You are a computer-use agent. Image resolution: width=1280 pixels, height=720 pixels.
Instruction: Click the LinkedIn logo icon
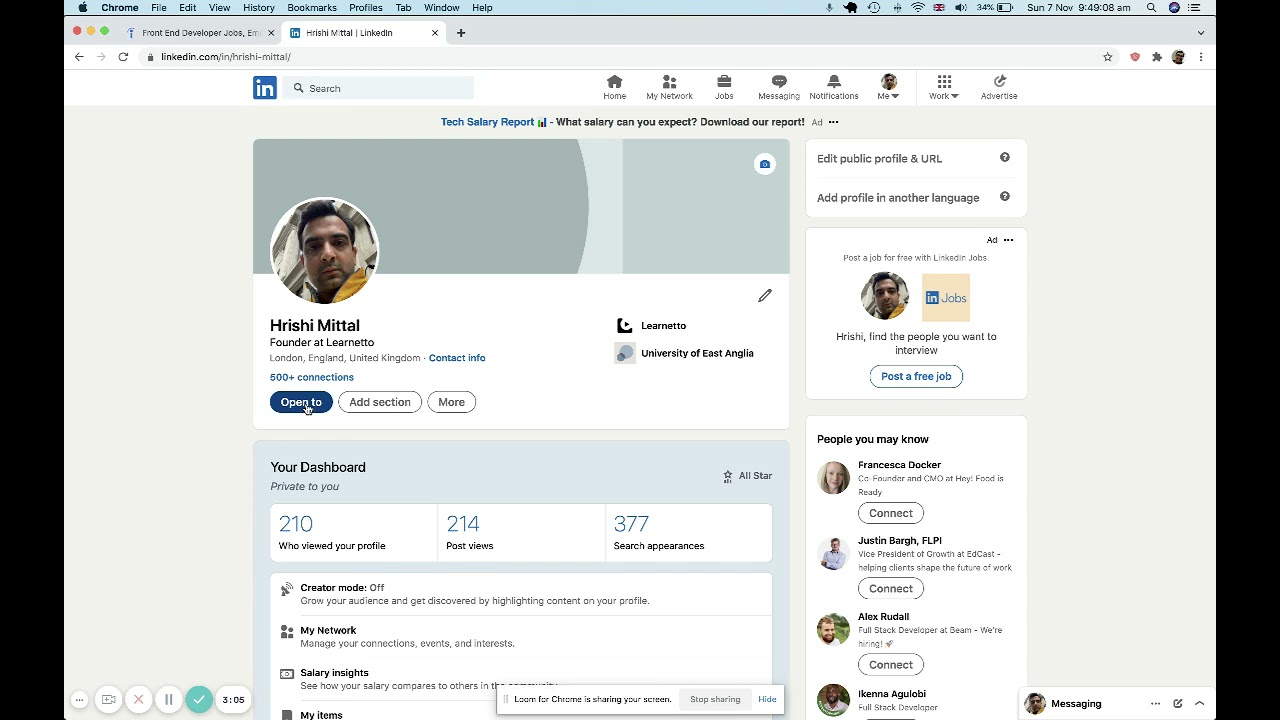click(264, 88)
